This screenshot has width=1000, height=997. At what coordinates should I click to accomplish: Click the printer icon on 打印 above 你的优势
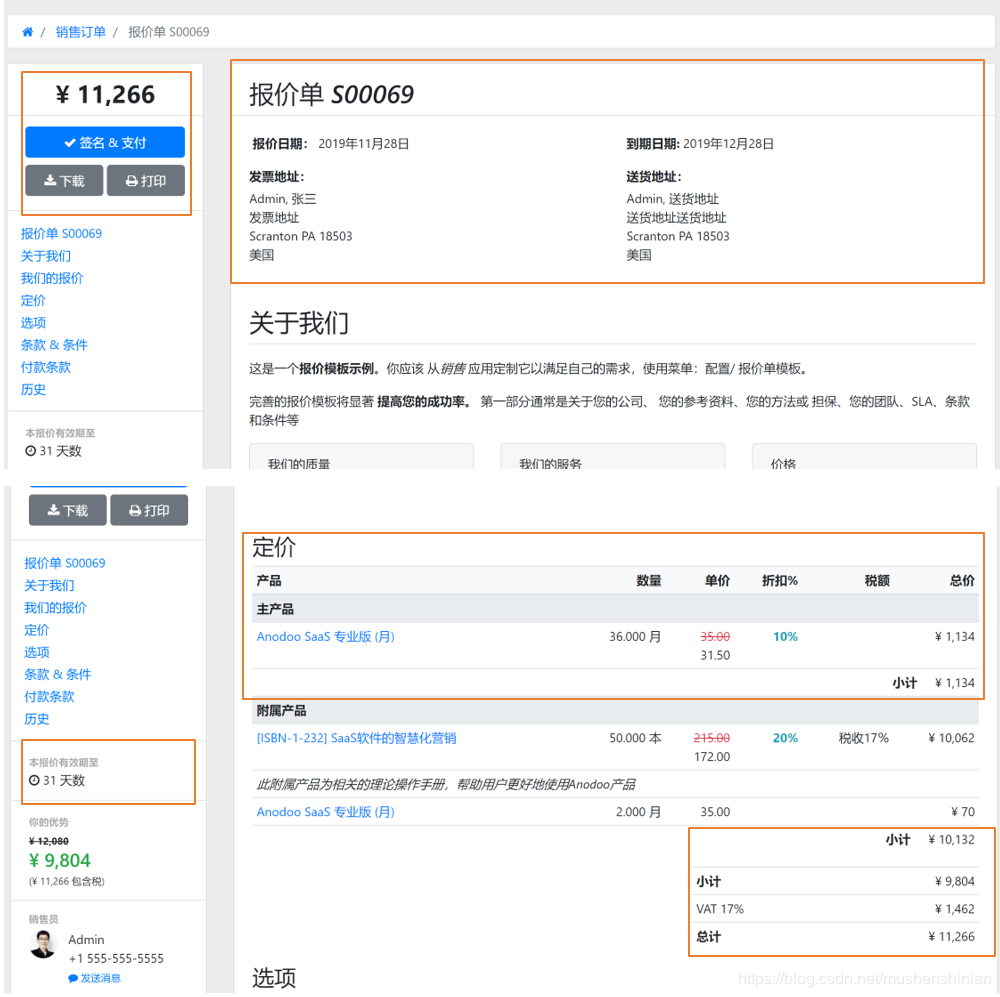point(135,510)
